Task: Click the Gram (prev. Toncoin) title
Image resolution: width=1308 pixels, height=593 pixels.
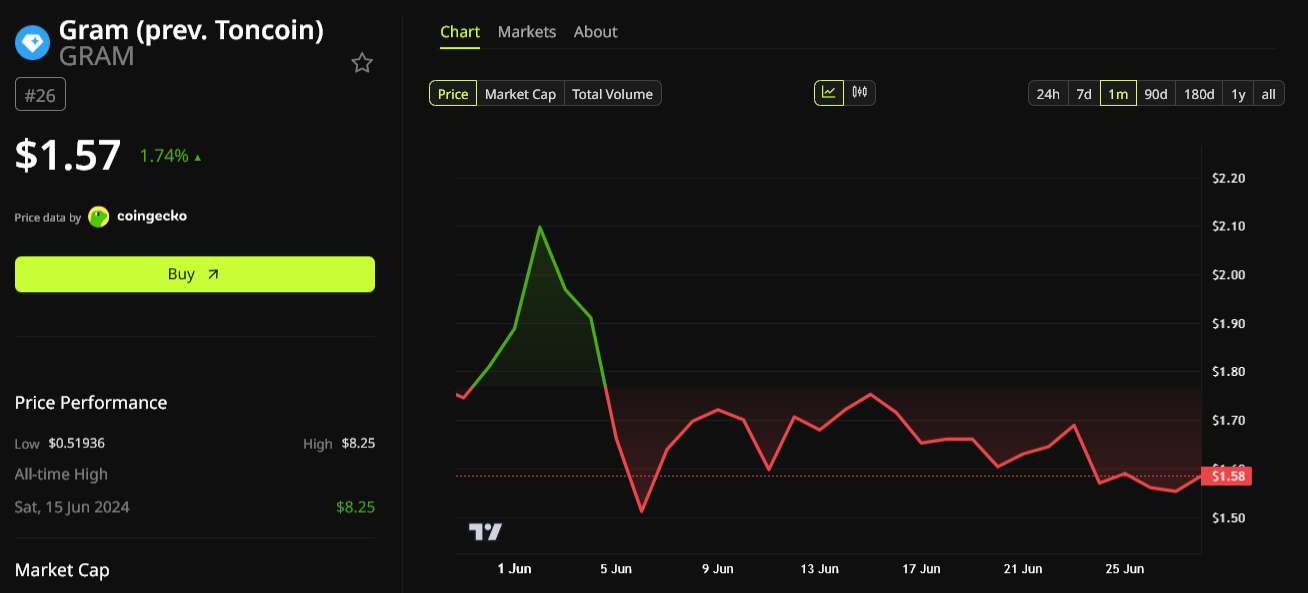Action: point(191,30)
